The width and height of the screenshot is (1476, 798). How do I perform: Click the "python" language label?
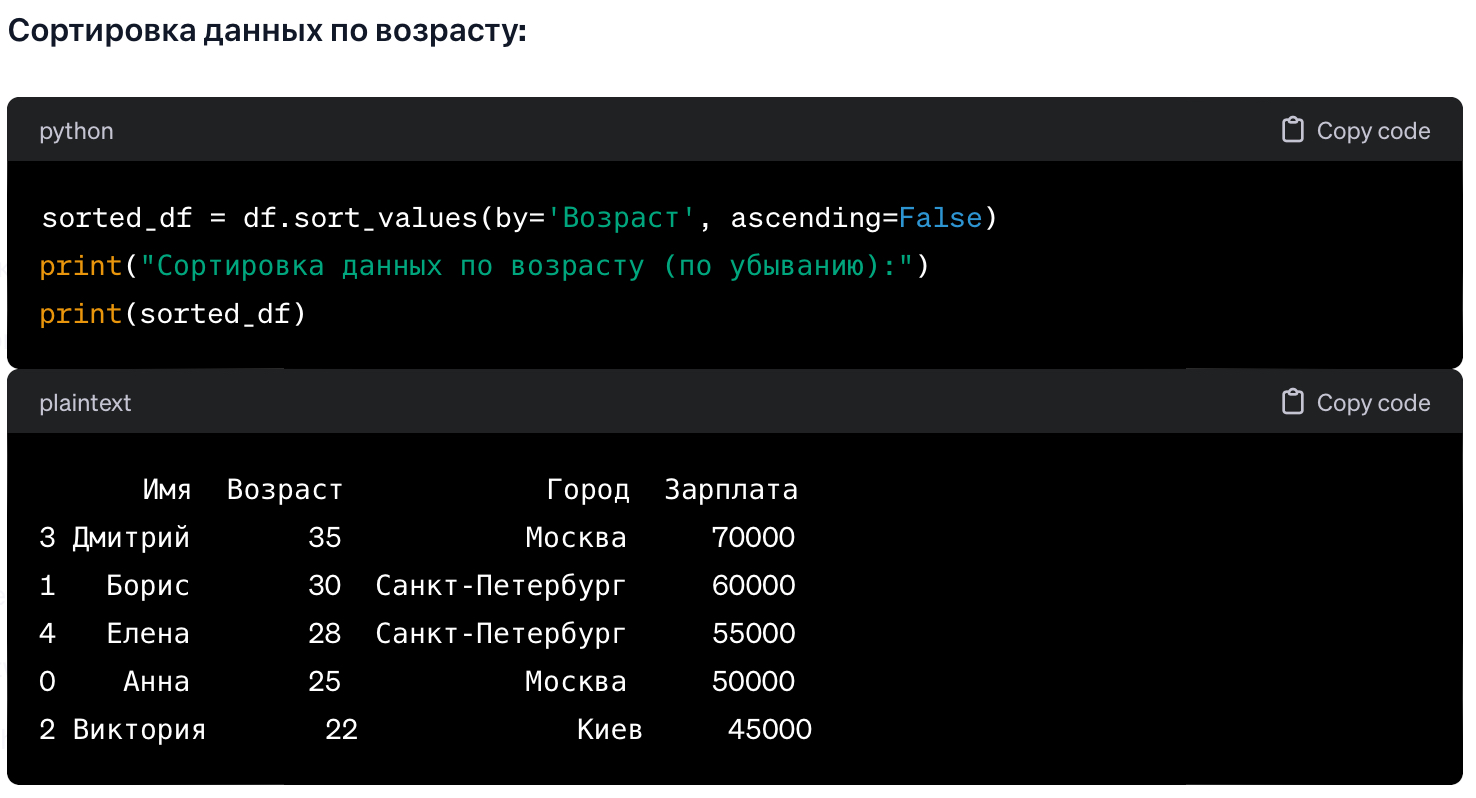(76, 132)
